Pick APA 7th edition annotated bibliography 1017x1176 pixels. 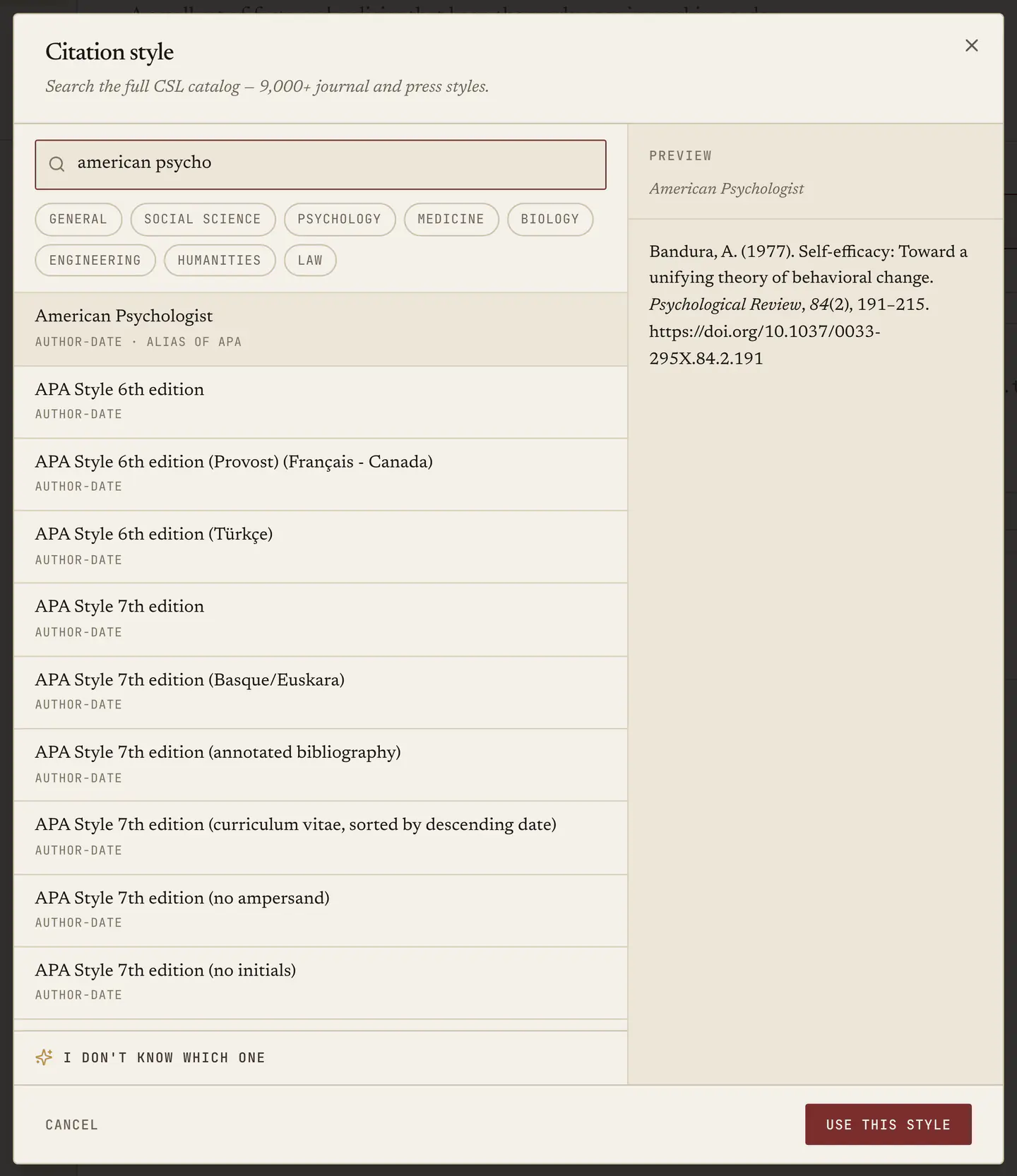321,765
